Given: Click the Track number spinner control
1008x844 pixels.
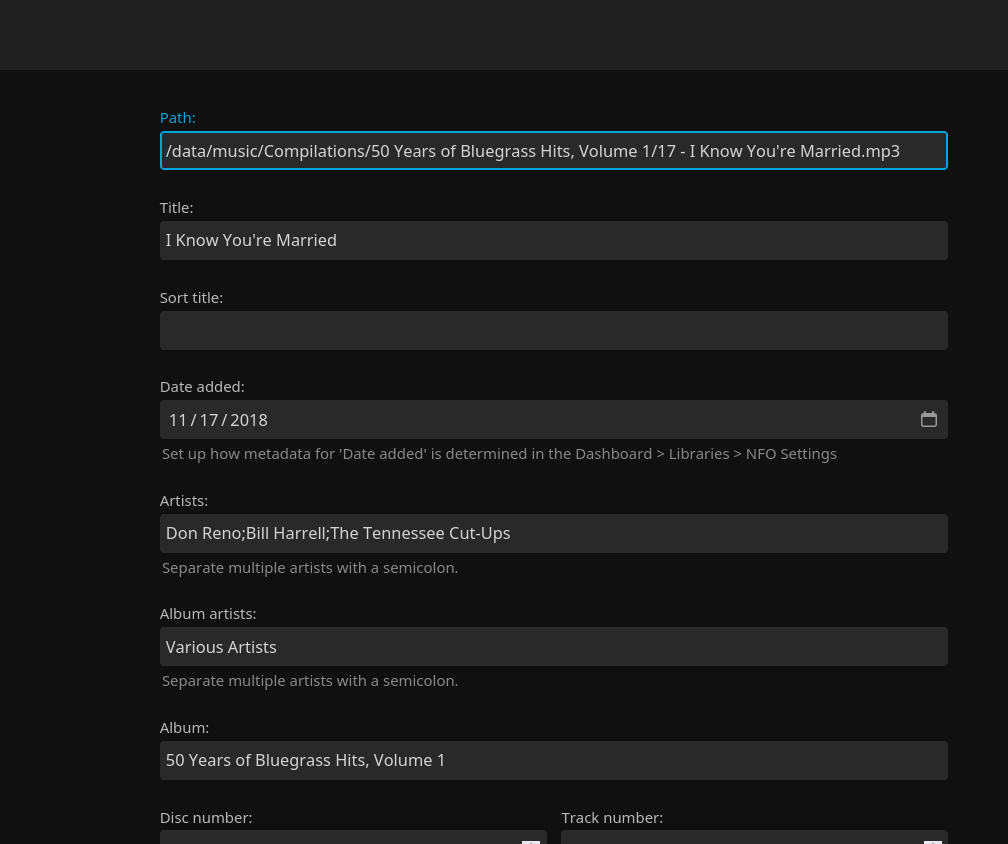Looking at the screenshot, I should (932, 842).
